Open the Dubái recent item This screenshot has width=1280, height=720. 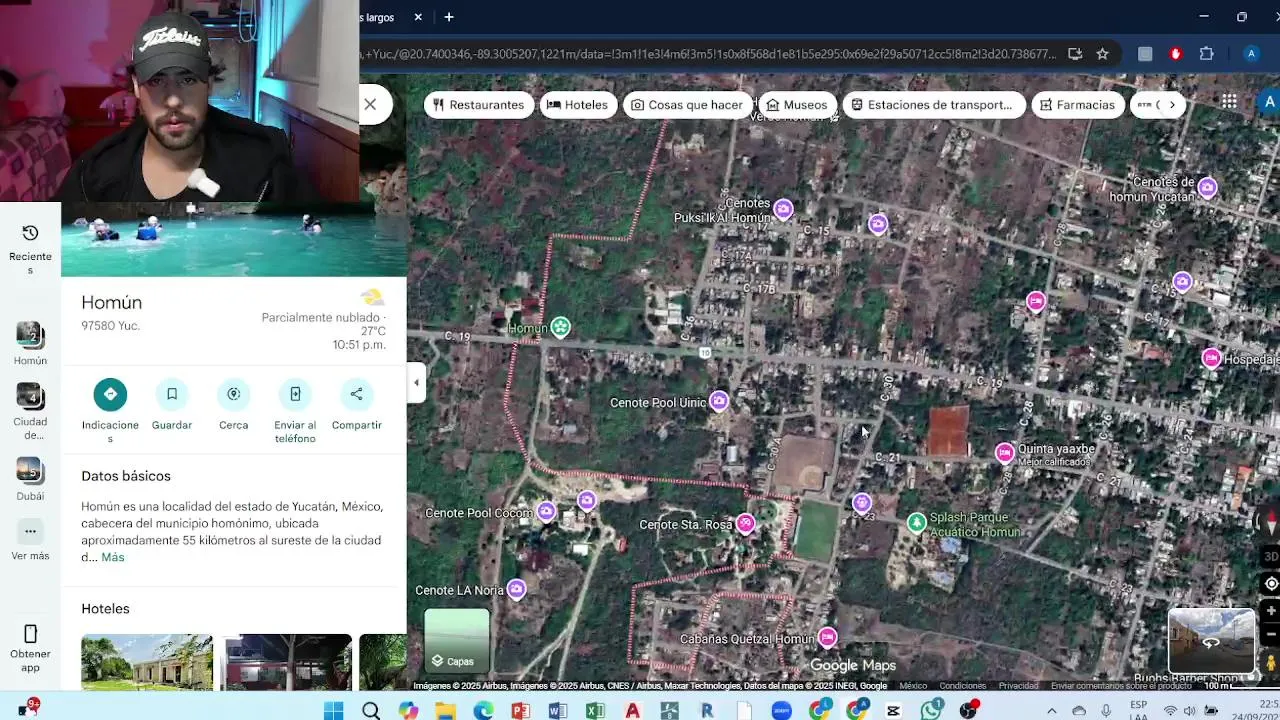coord(30,479)
